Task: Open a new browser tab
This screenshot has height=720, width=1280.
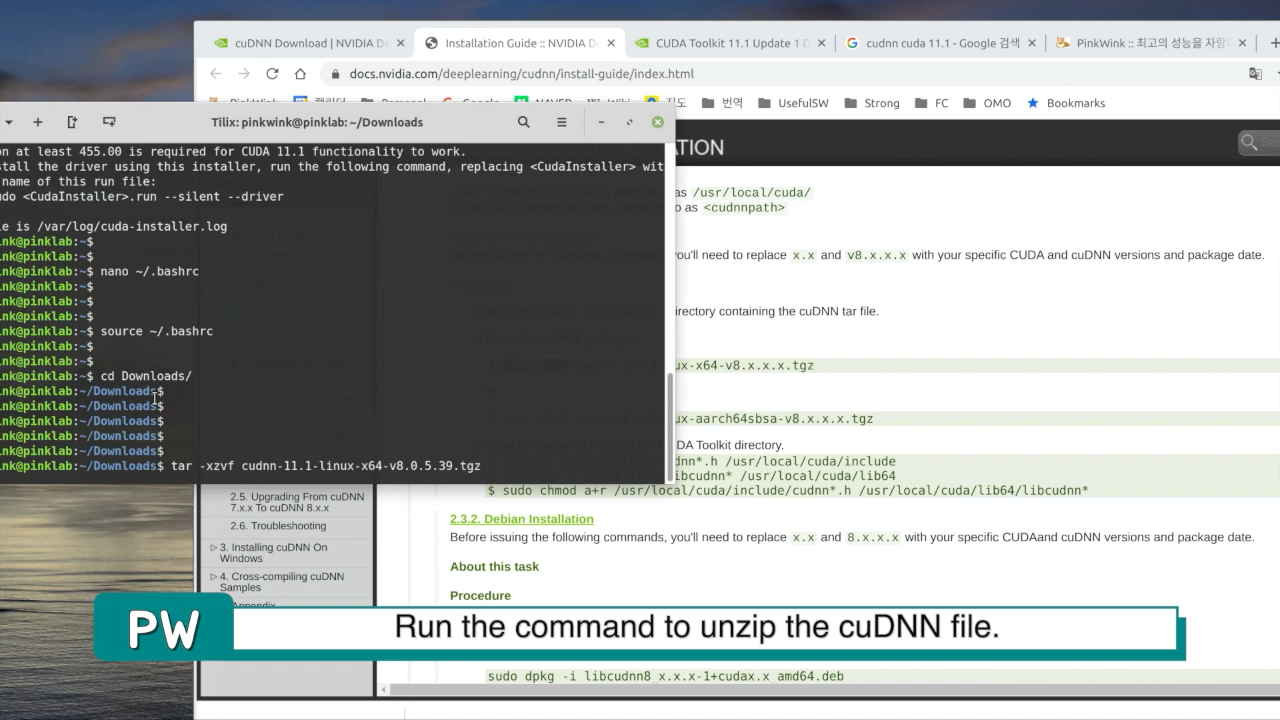Action: (x=1273, y=43)
